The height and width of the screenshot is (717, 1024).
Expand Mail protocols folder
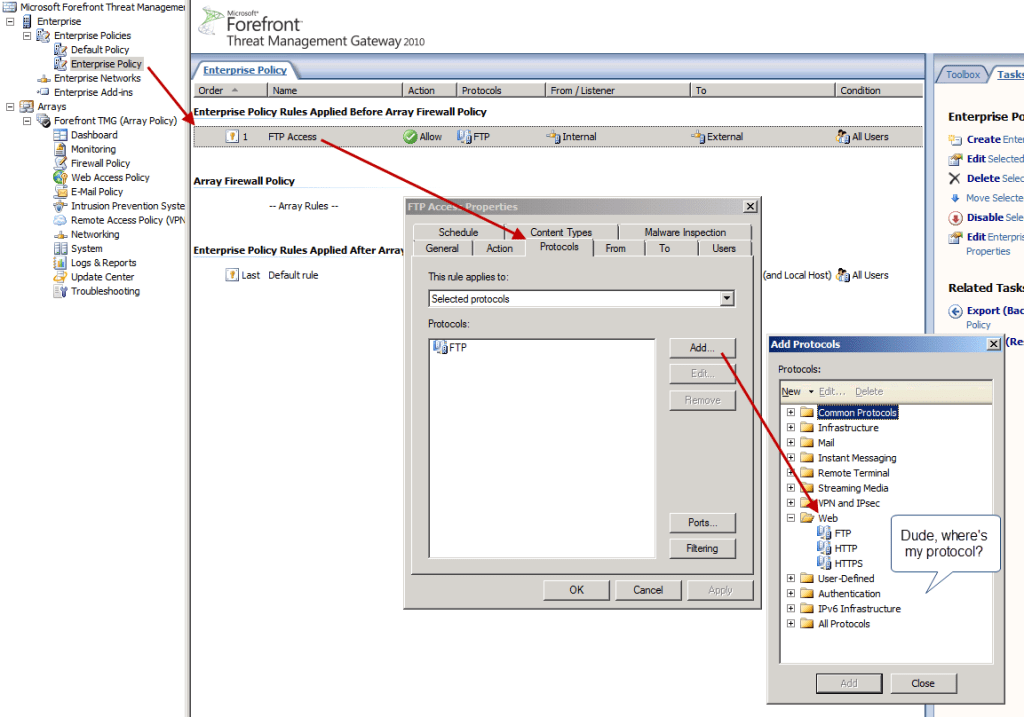(x=791, y=443)
